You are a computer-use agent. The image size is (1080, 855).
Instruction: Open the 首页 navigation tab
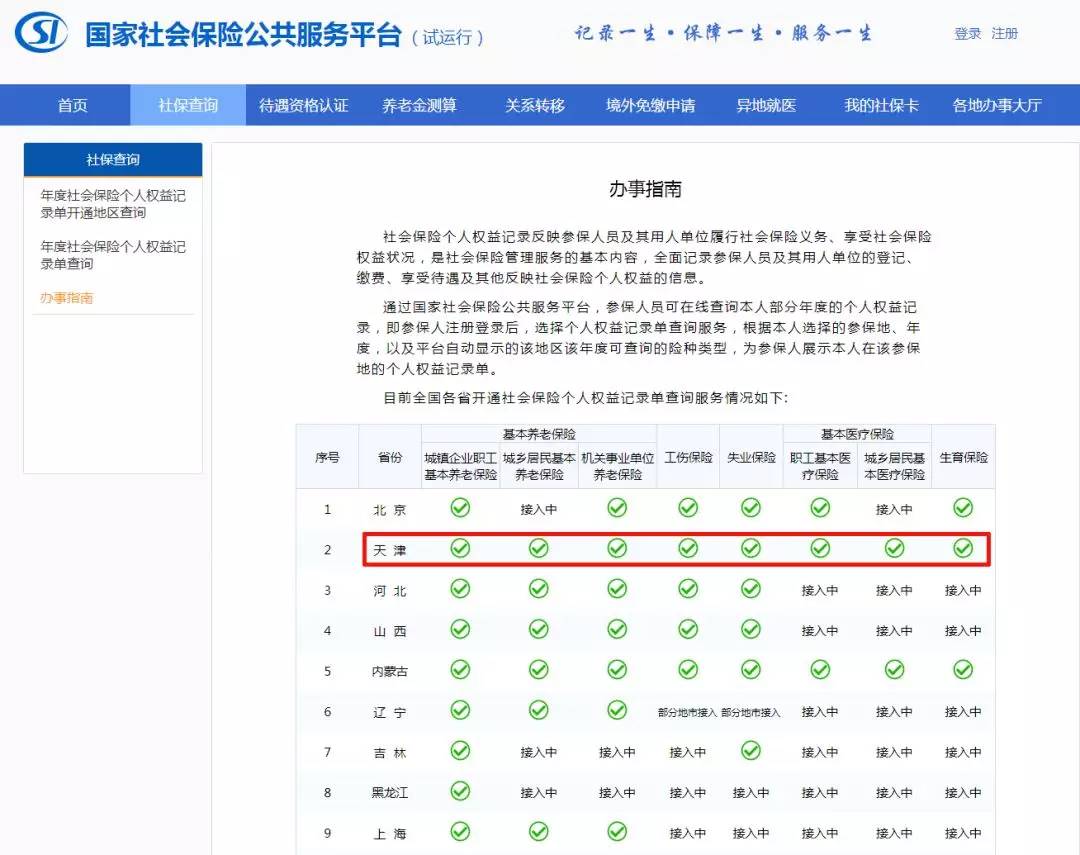click(x=72, y=105)
